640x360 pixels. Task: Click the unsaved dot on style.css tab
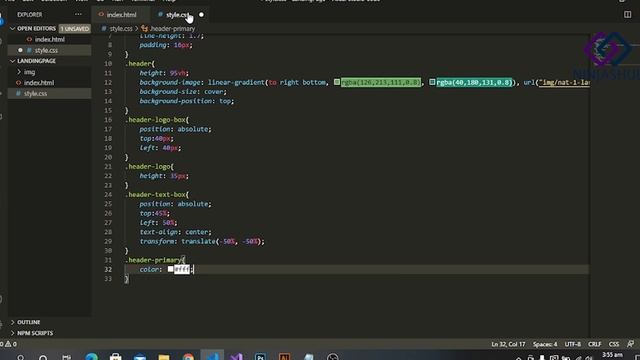201,15
